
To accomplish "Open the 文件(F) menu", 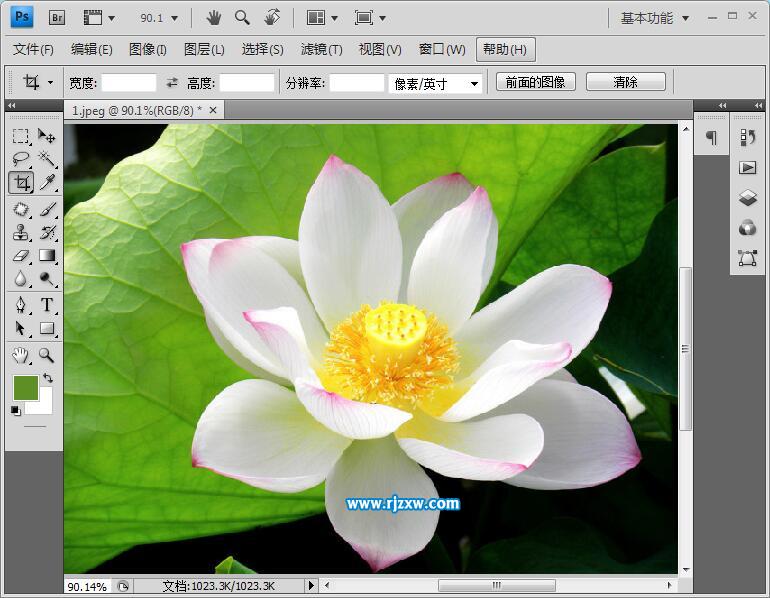I will tap(33, 50).
